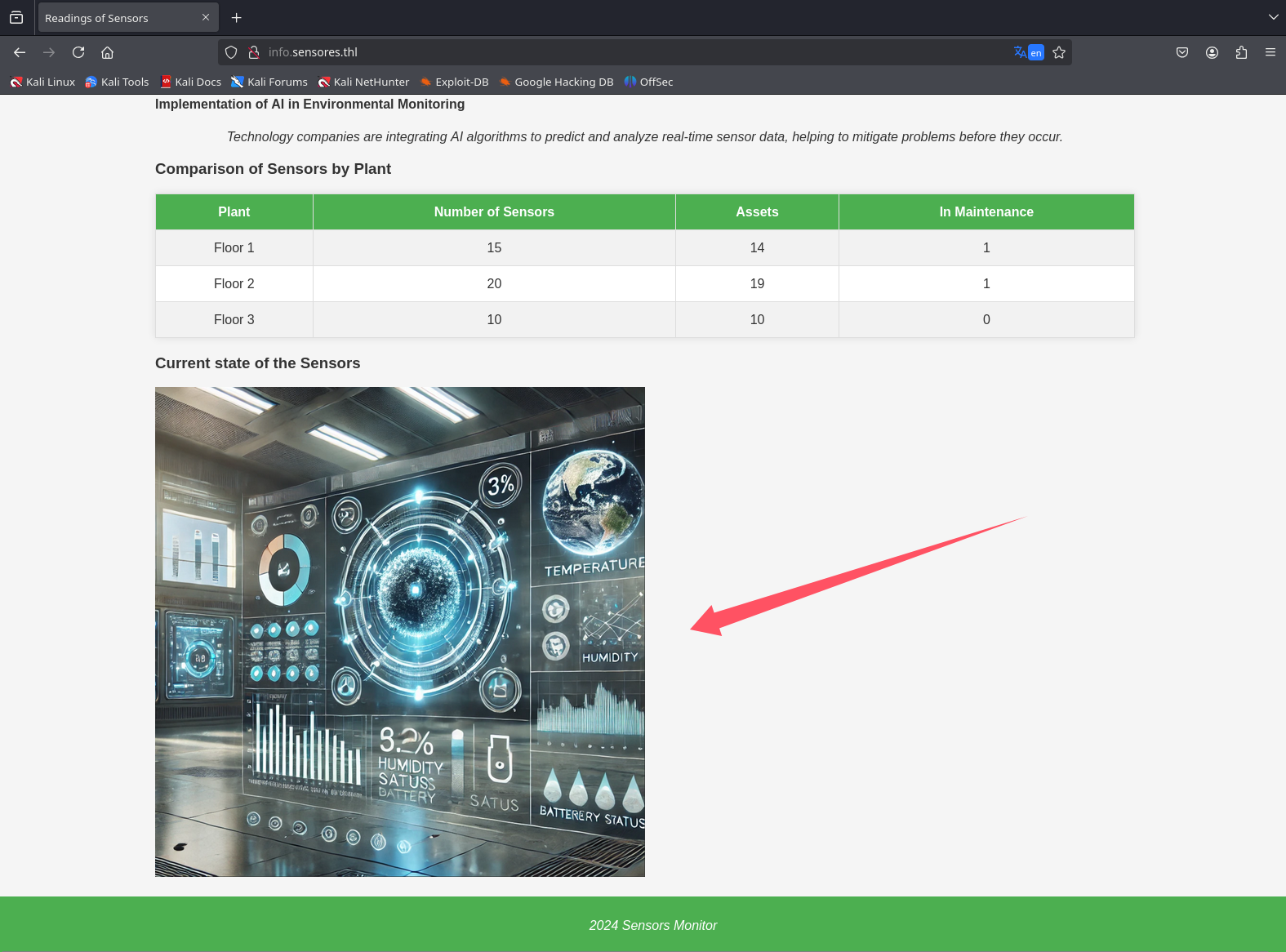Expand the list all tabs chevron
1286x952 pixels.
1273,17
